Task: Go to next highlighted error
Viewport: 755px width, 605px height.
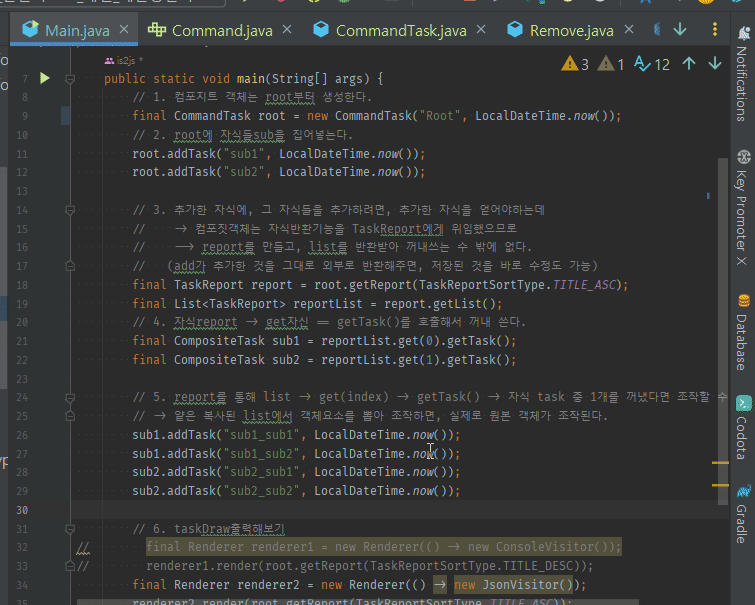Action: (715, 64)
